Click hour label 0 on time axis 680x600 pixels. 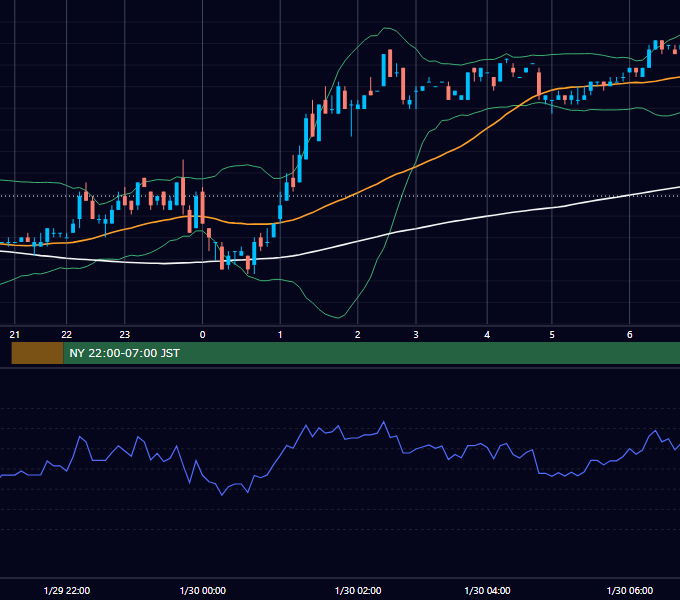(x=202, y=335)
